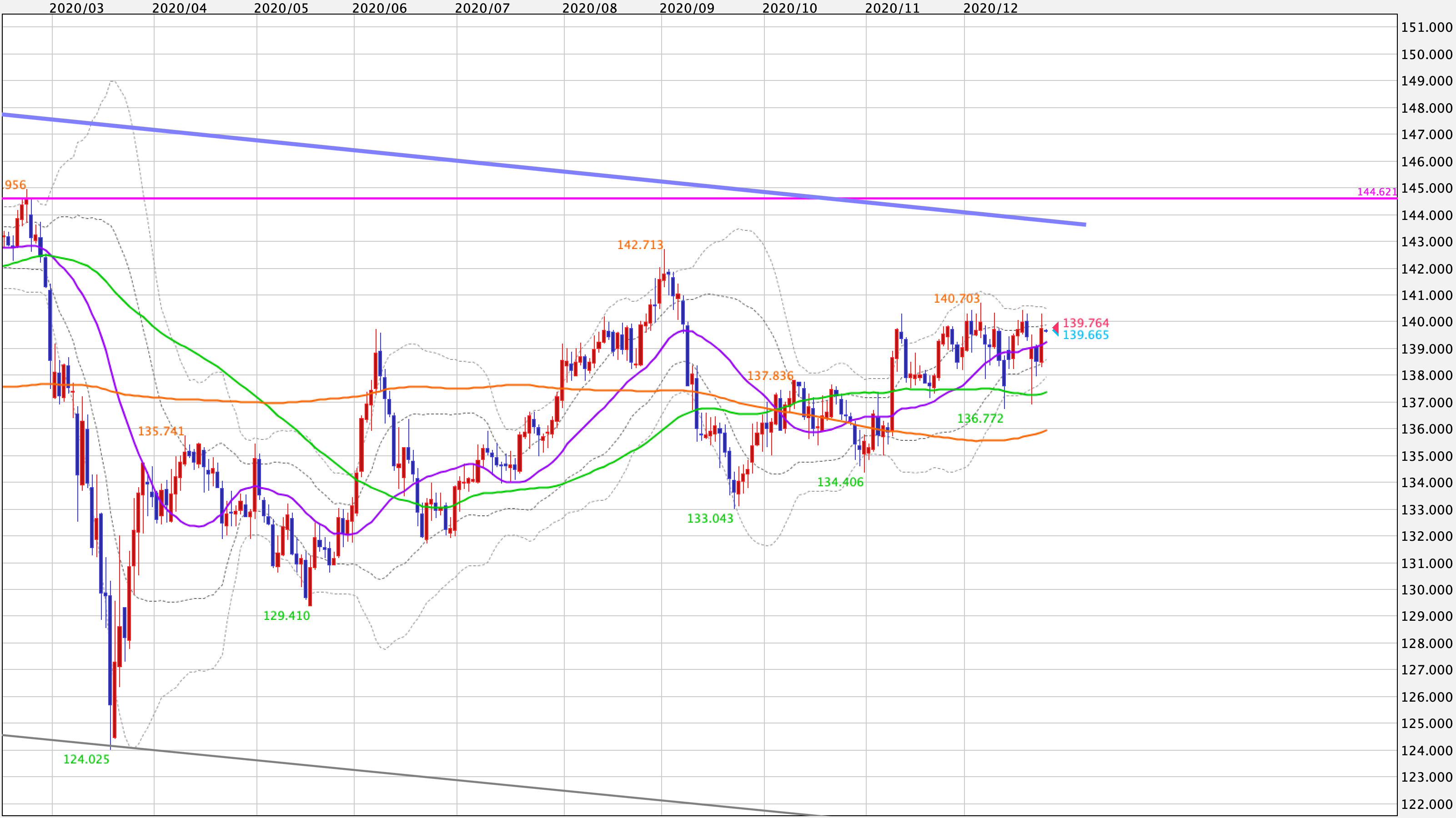Click the blue 139.665 price arrow marker
Screen dimensions: 1456x818
(1055, 333)
